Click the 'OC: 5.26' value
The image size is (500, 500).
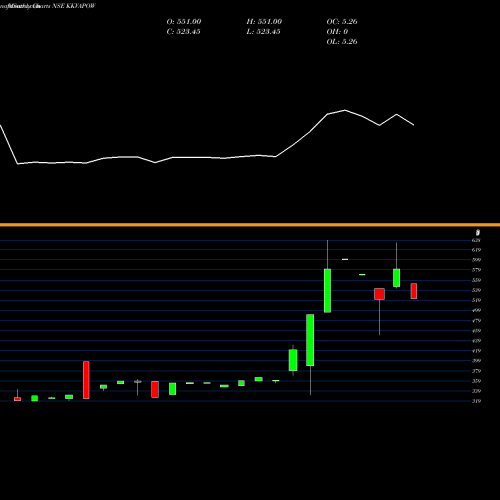[x=342, y=22]
